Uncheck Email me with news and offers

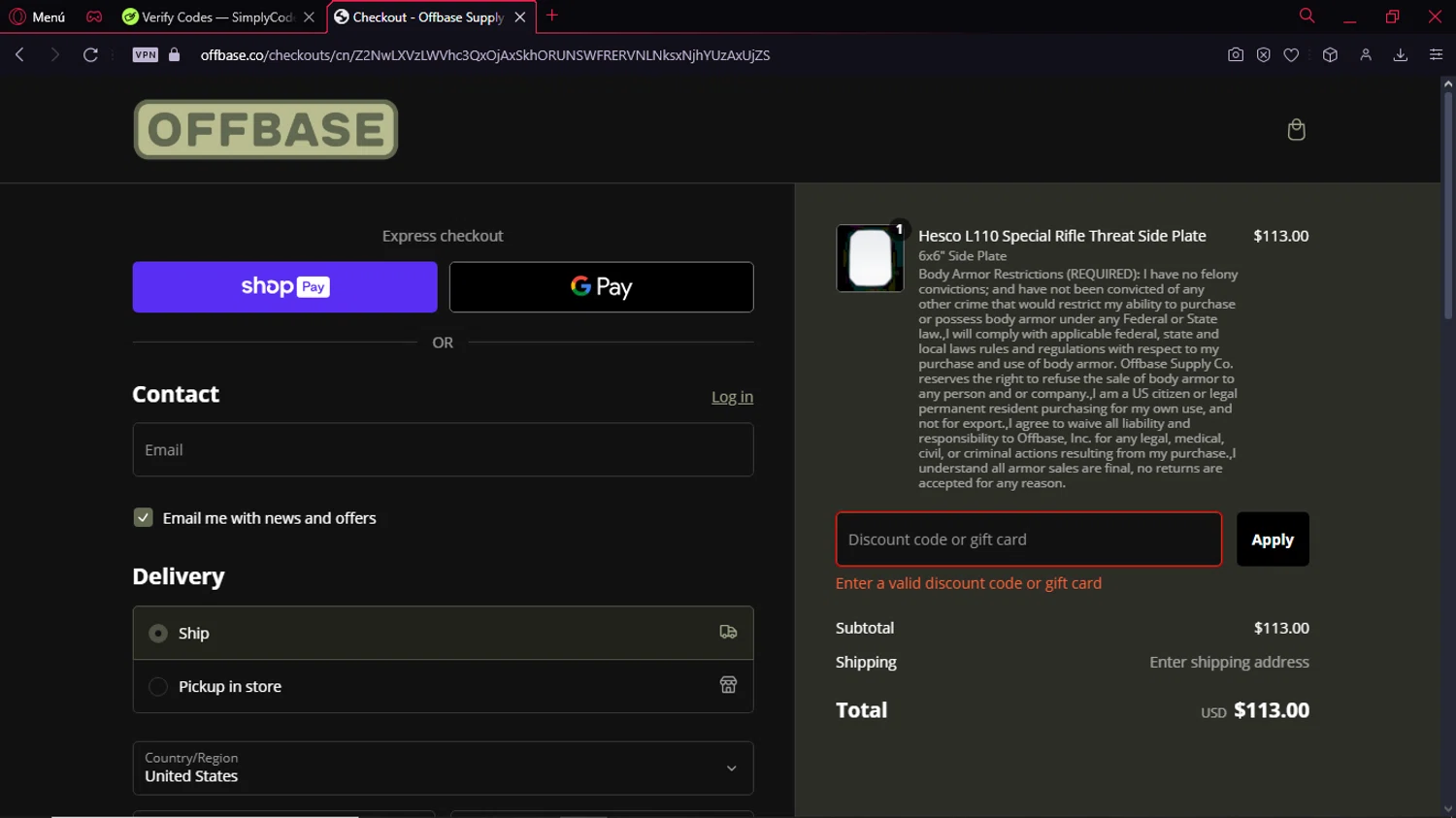144,518
